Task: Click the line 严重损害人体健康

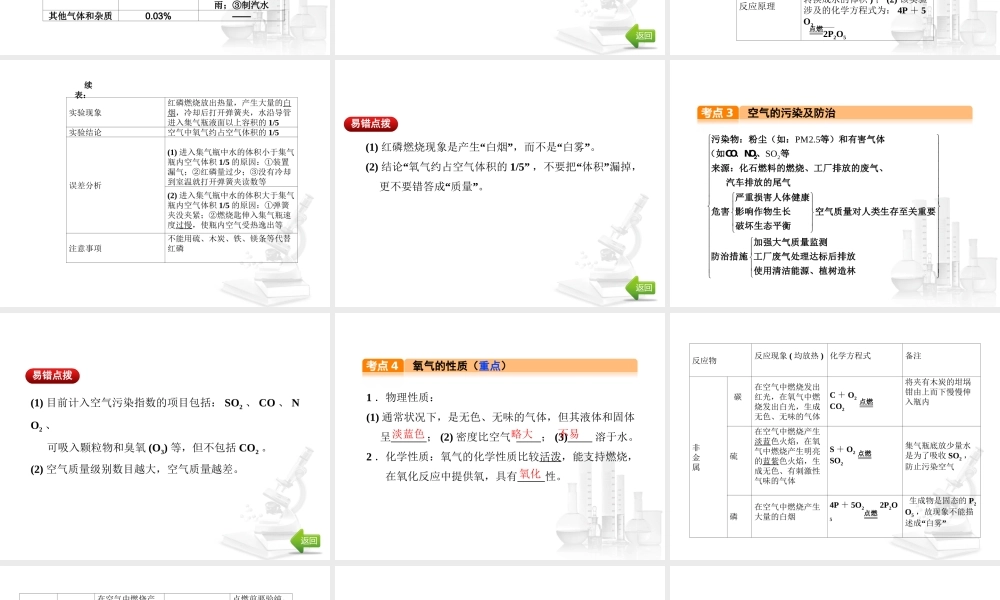Action: (x=772, y=197)
